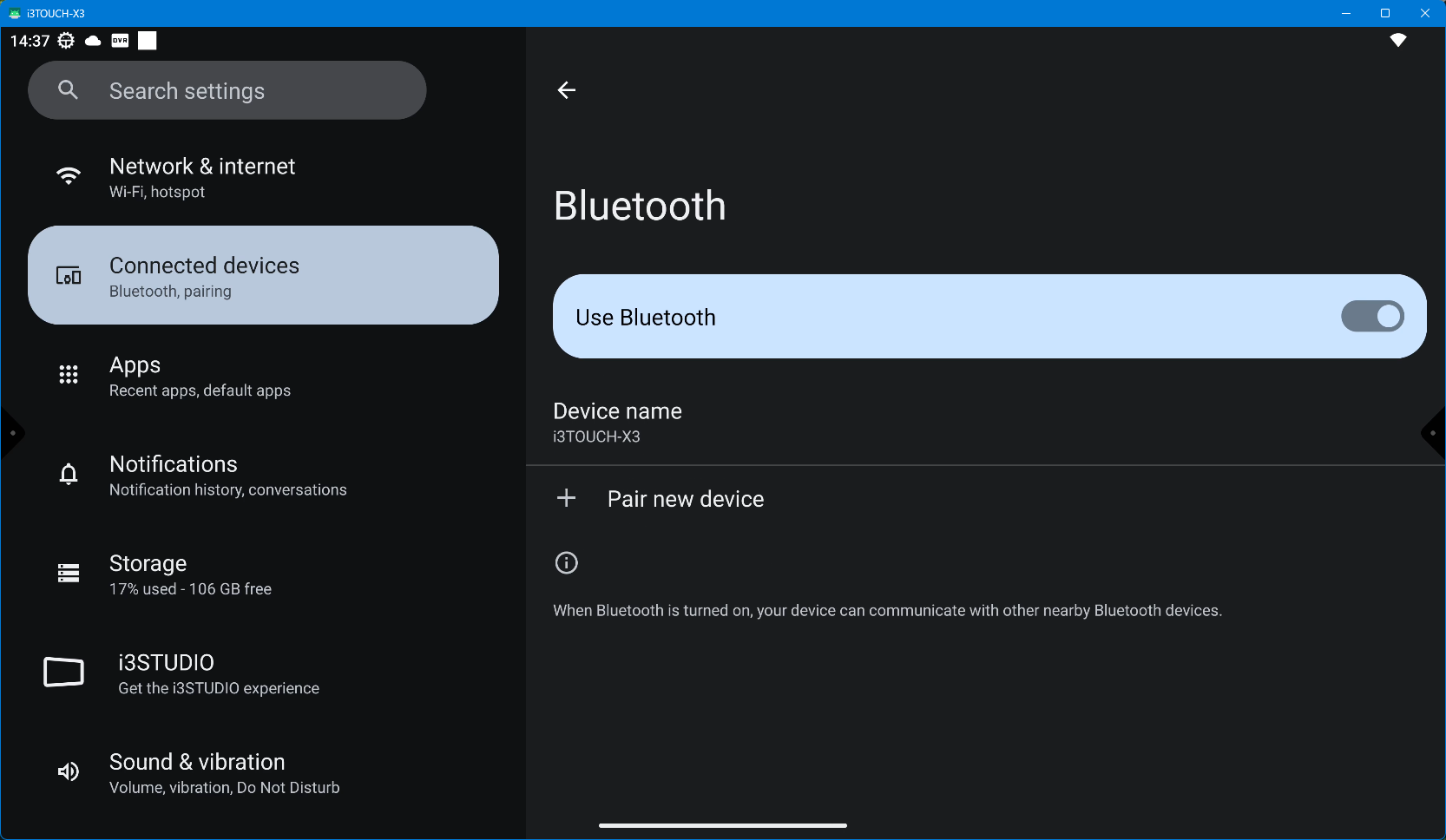This screenshot has height=840, width=1446.
Task: Click the settings gear status bar icon
Action: pyautogui.click(x=66, y=41)
